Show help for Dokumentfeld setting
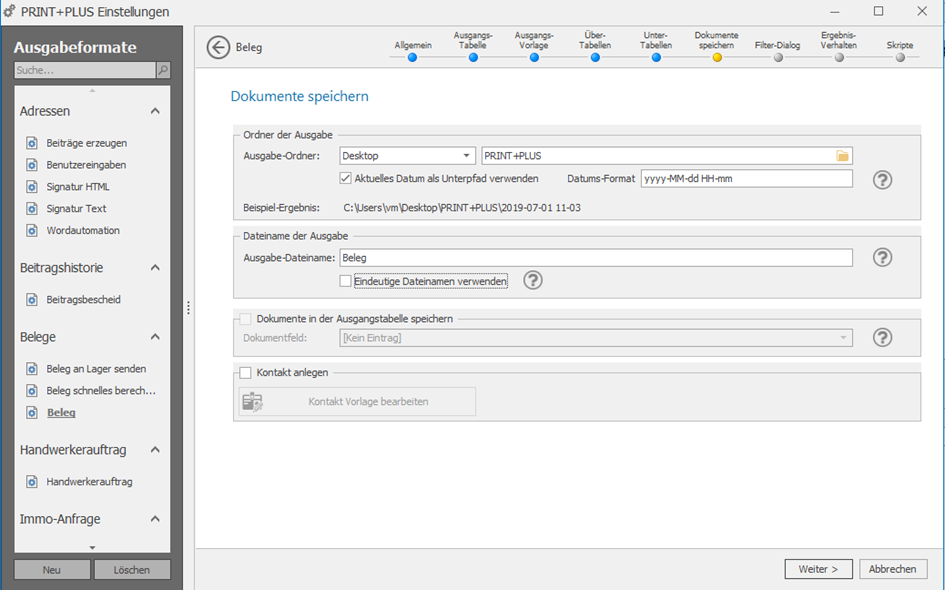The height and width of the screenshot is (590, 945). coord(882,337)
